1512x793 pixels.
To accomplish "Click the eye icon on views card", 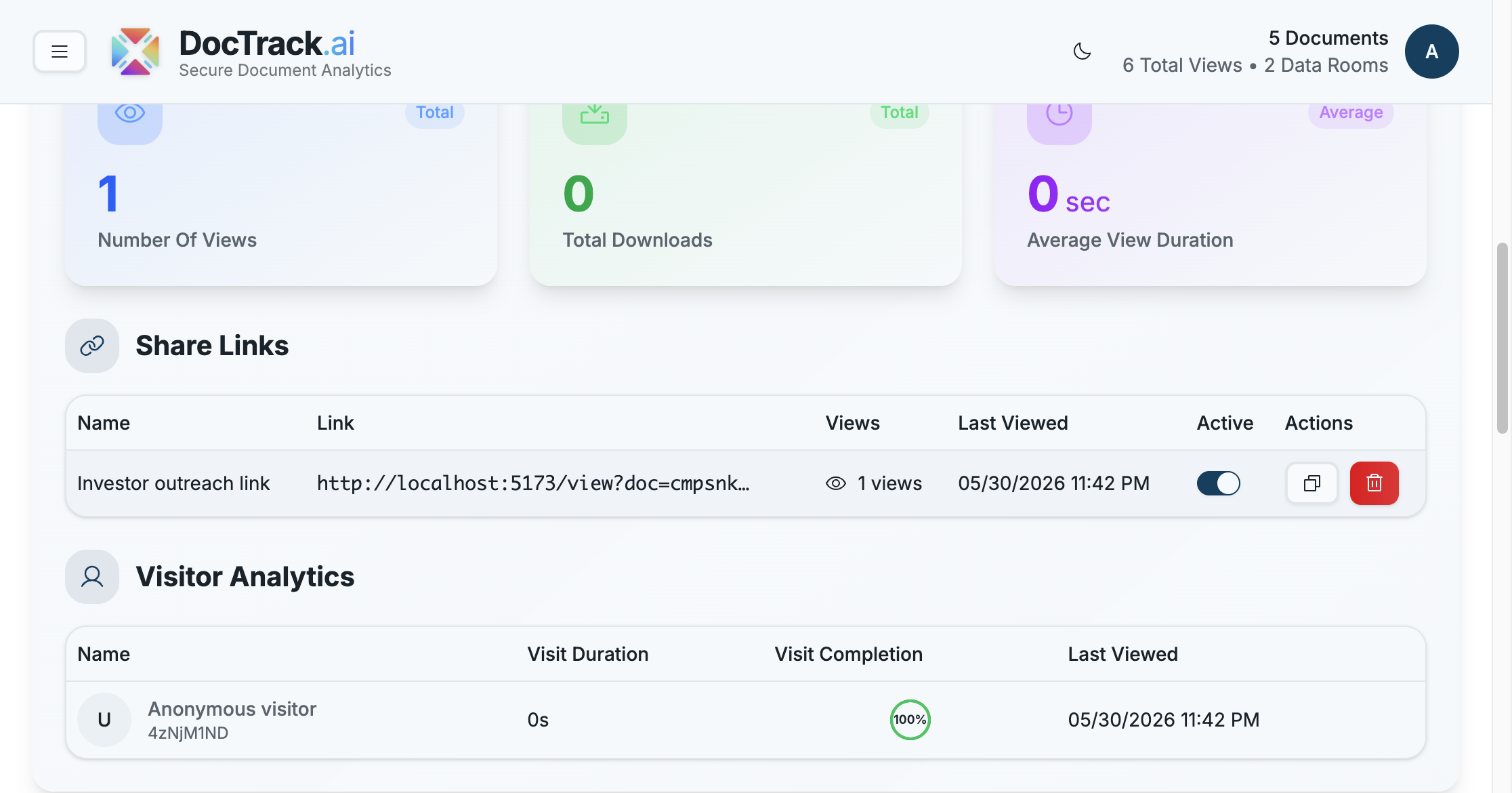I will [x=130, y=115].
